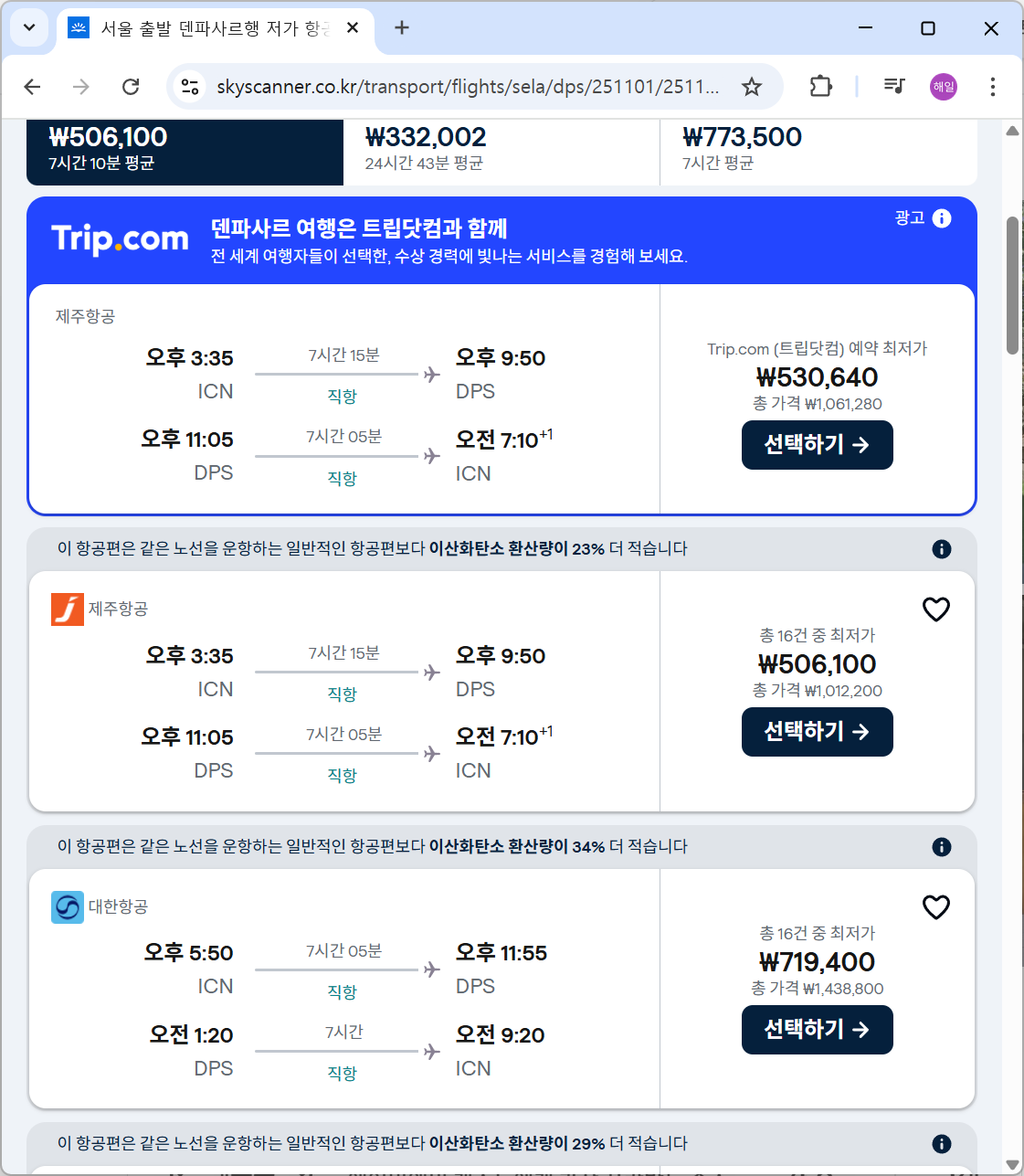Viewport: 1024px width, 1176px height.
Task: Open the tab search chevron at top left
Action: [28, 27]
